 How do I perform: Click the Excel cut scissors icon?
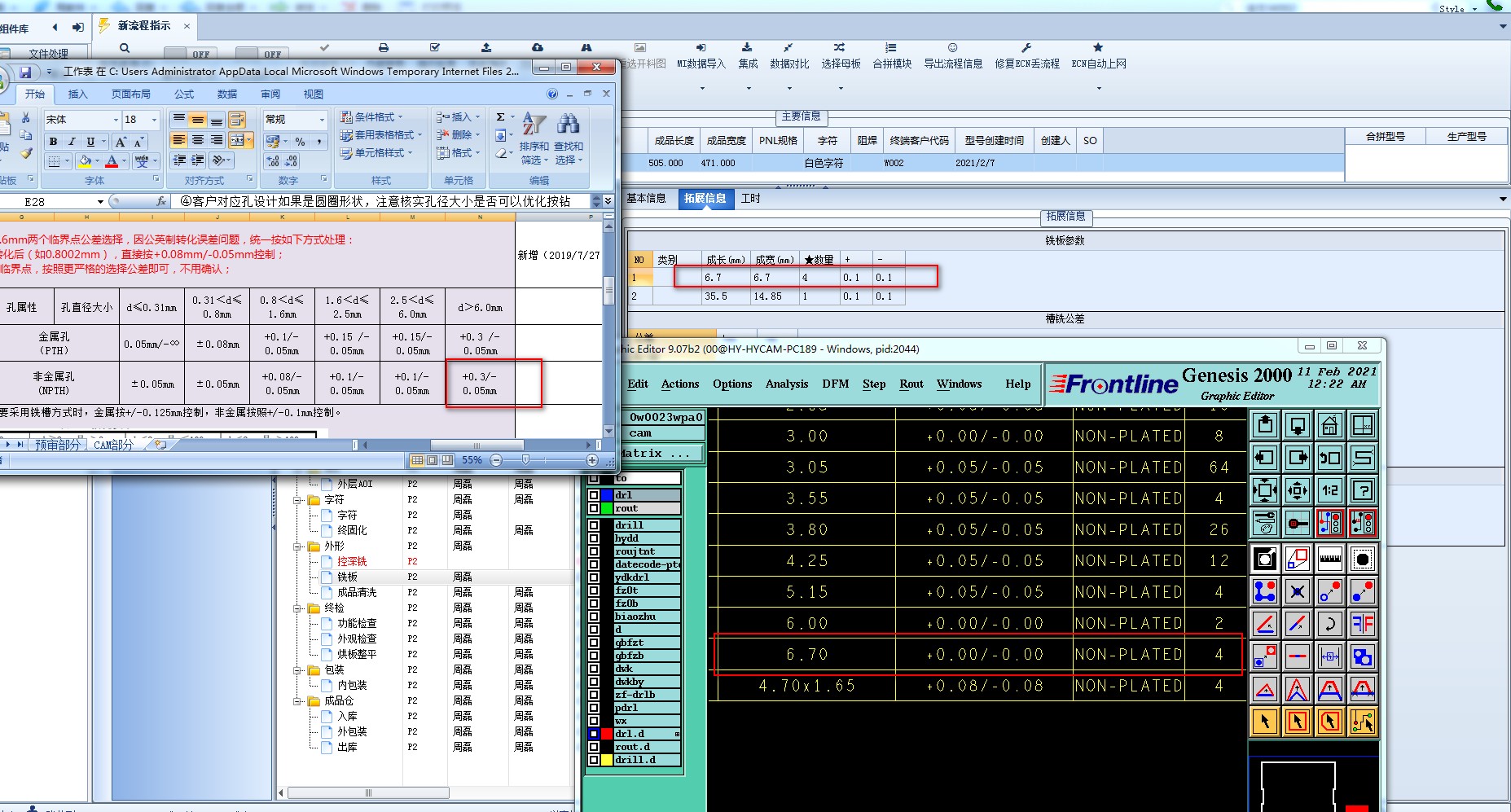pyautogui.click(x=25, y=118)
